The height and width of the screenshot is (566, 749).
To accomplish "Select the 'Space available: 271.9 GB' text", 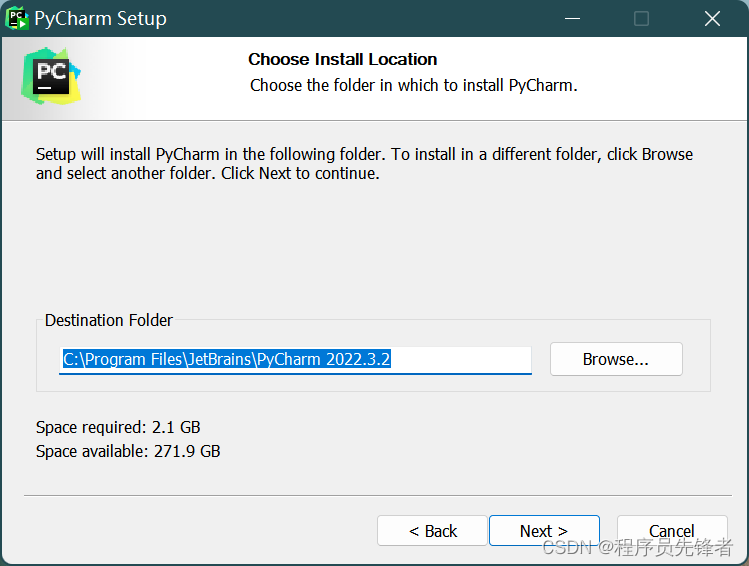I will pyautogui.click(x=128, y=451).
